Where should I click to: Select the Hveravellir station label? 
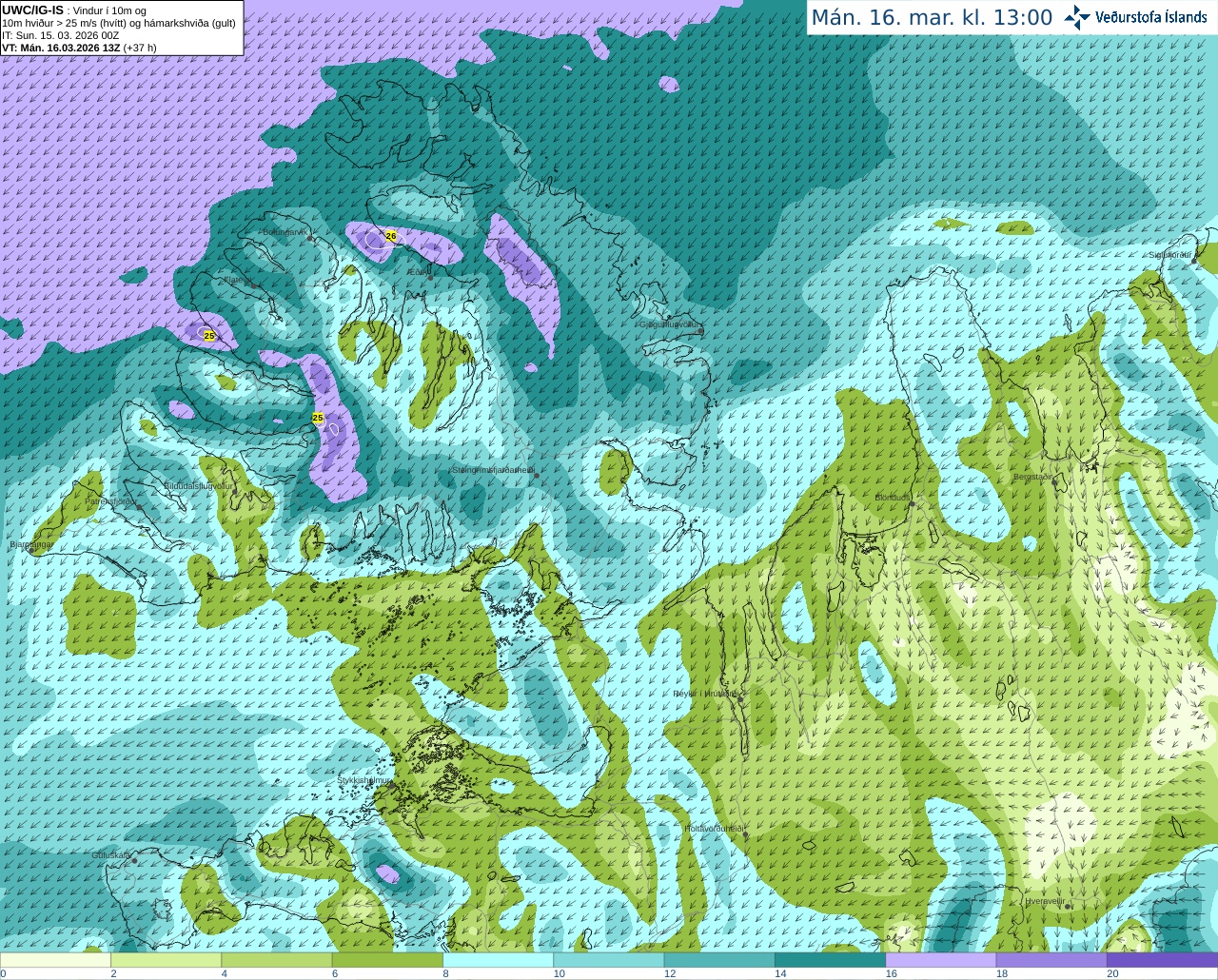click(1044, 901)
